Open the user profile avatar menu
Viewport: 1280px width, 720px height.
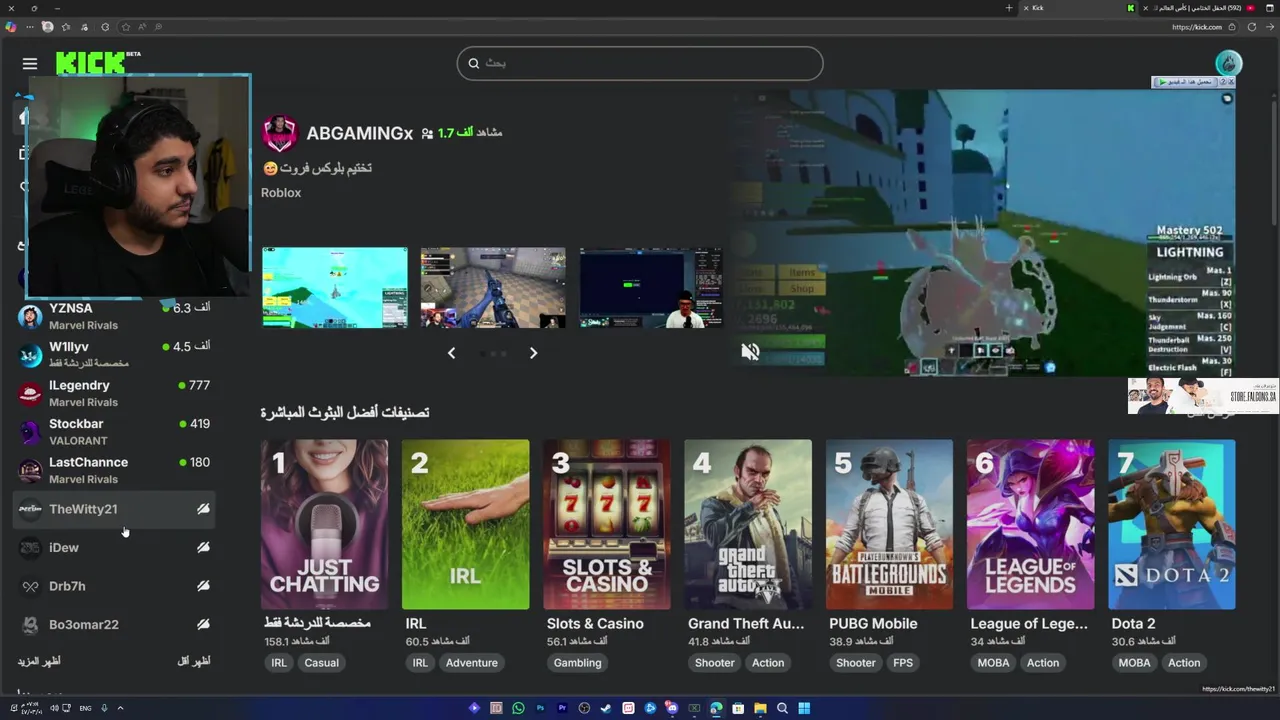(1228, 63)
